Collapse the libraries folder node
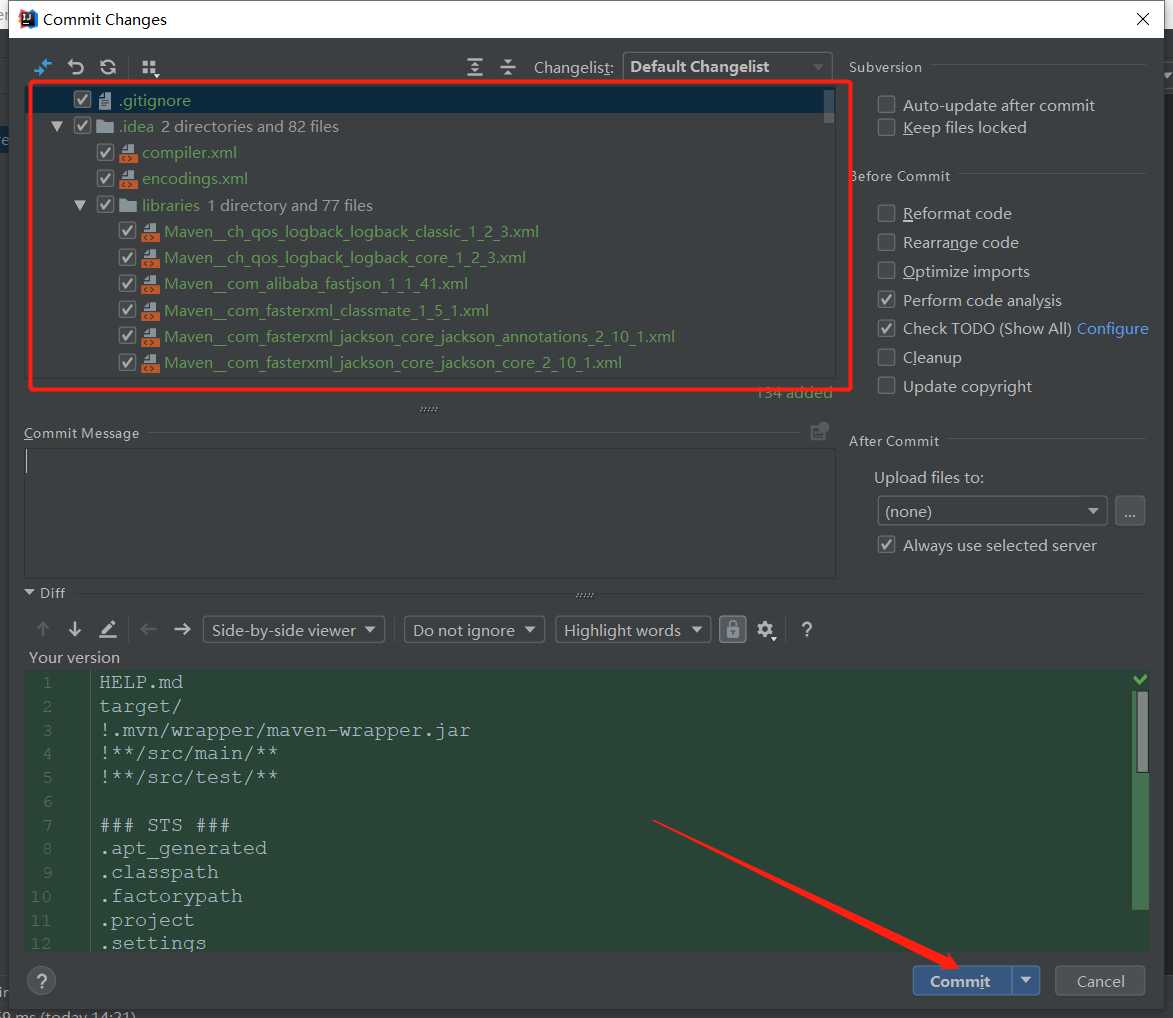This screenshot has width=1173, height=1018. (x=80, y=205)
